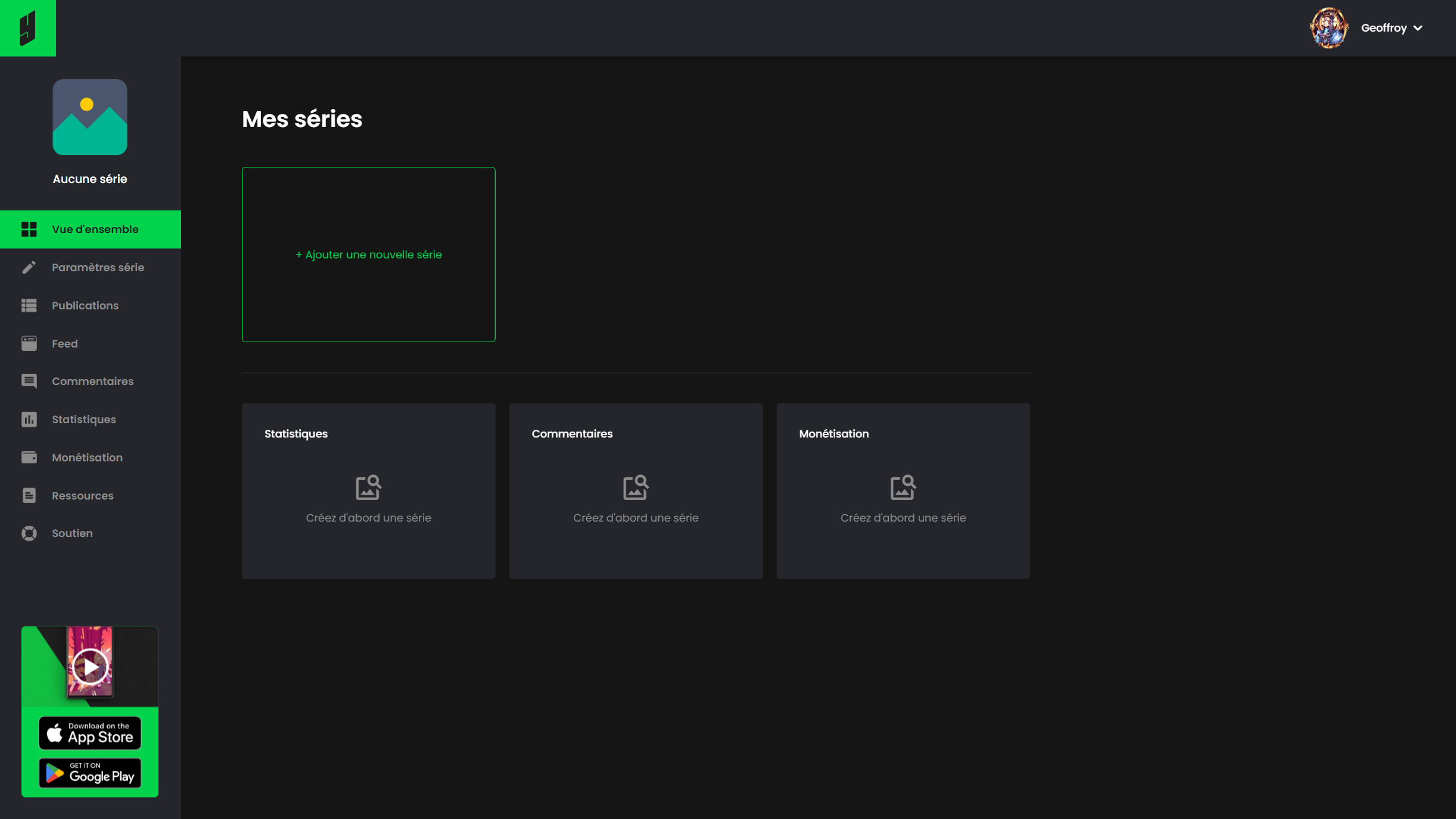Click the Ressources document icon
The width and height of the screenshot is (1456, 819).
pos(29,495)
